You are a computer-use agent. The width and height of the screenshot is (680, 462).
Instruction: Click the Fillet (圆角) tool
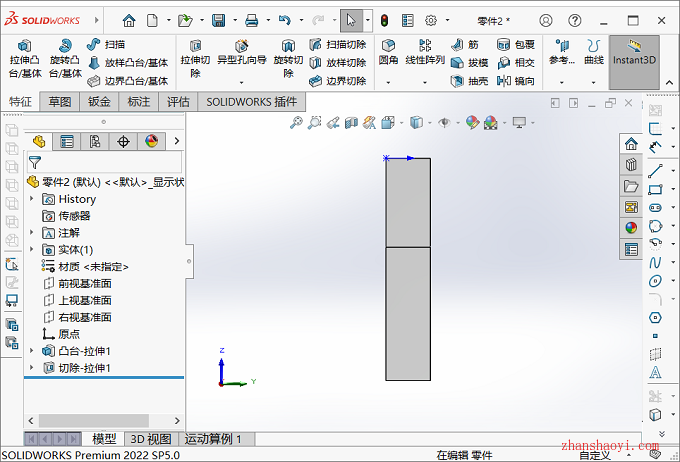[x=388, y=52]
